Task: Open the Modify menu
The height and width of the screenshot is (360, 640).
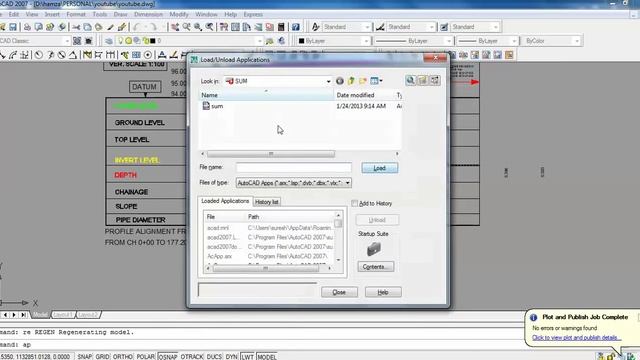Action: coord(179,14)
